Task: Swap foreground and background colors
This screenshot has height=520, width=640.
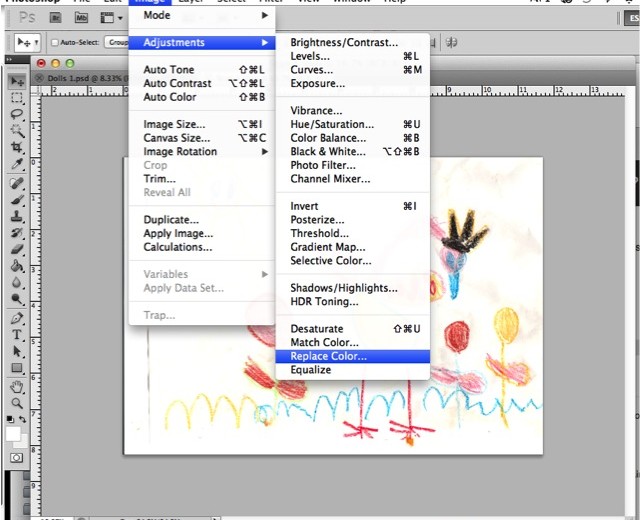Action: point(23,419)
